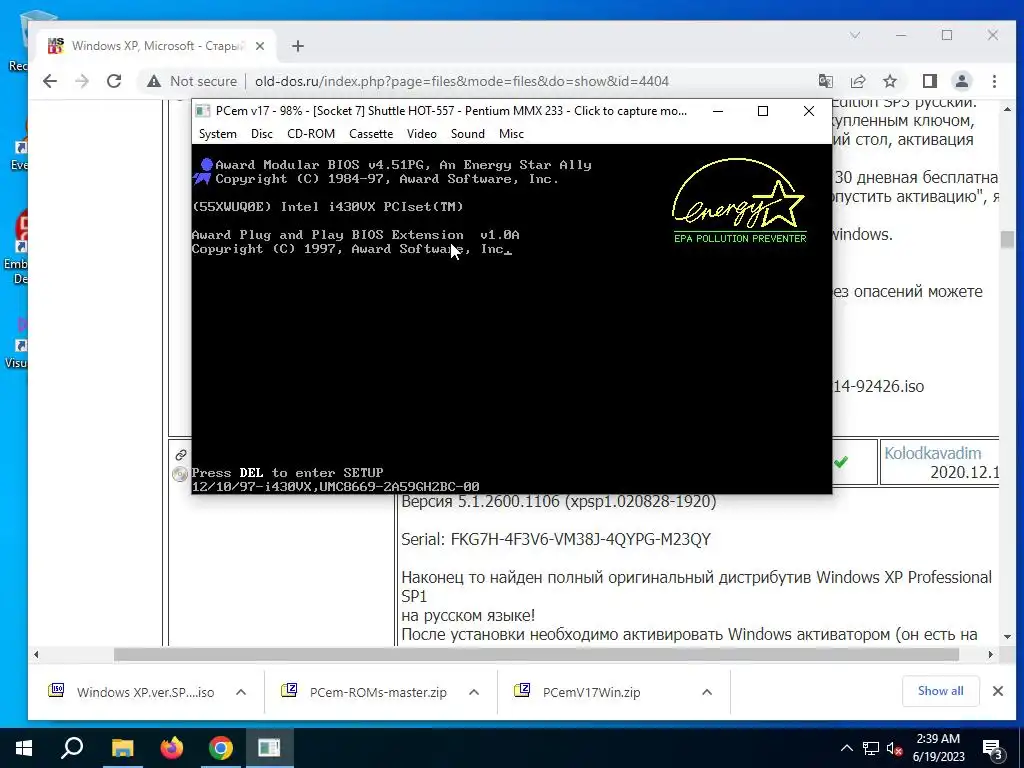Open the Misc menu in PCem
1024x768 pixels.
click(x=511, y=134)
